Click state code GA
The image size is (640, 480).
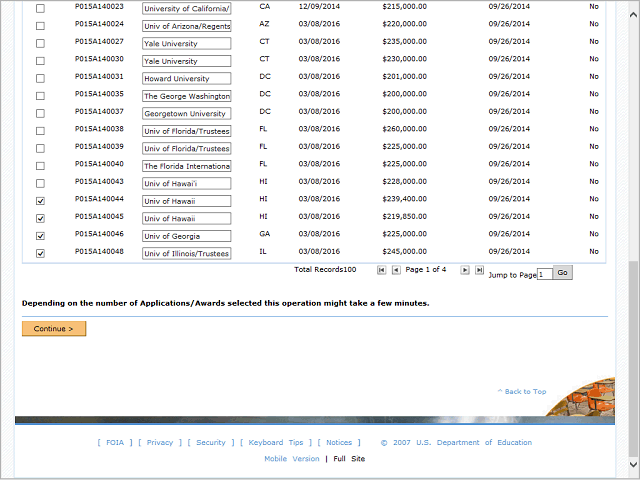(x=264, y=234)
